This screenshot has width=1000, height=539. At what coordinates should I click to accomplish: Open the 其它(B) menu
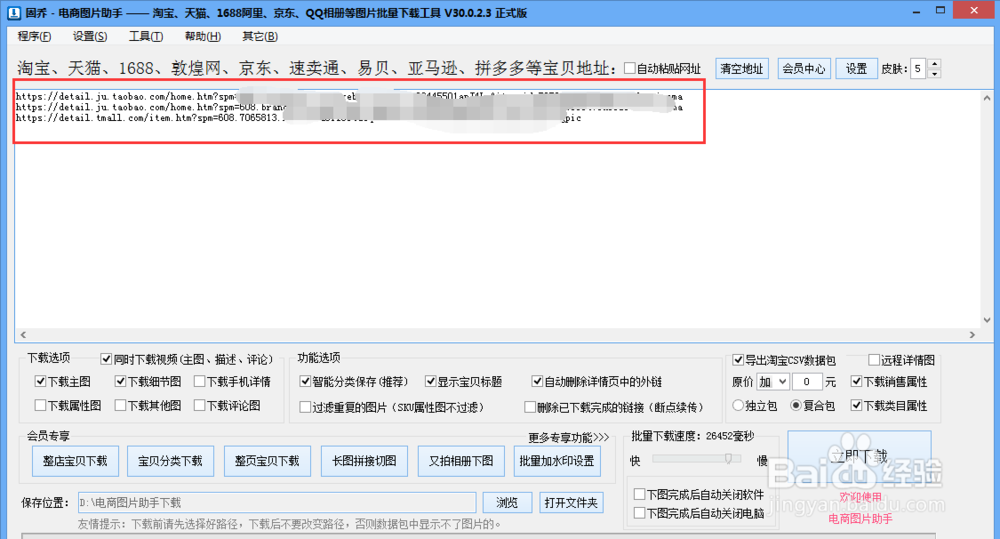pyautogui.click(x=260, y=36)
